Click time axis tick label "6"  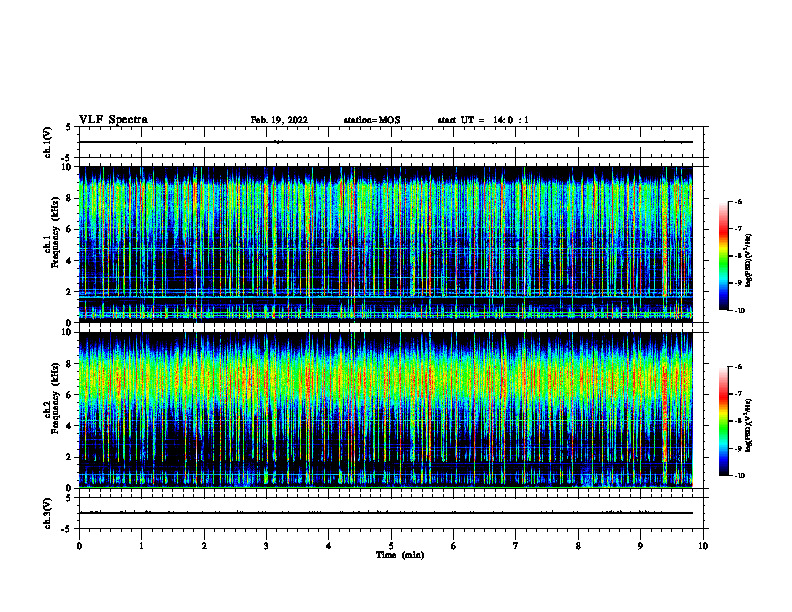454,546
